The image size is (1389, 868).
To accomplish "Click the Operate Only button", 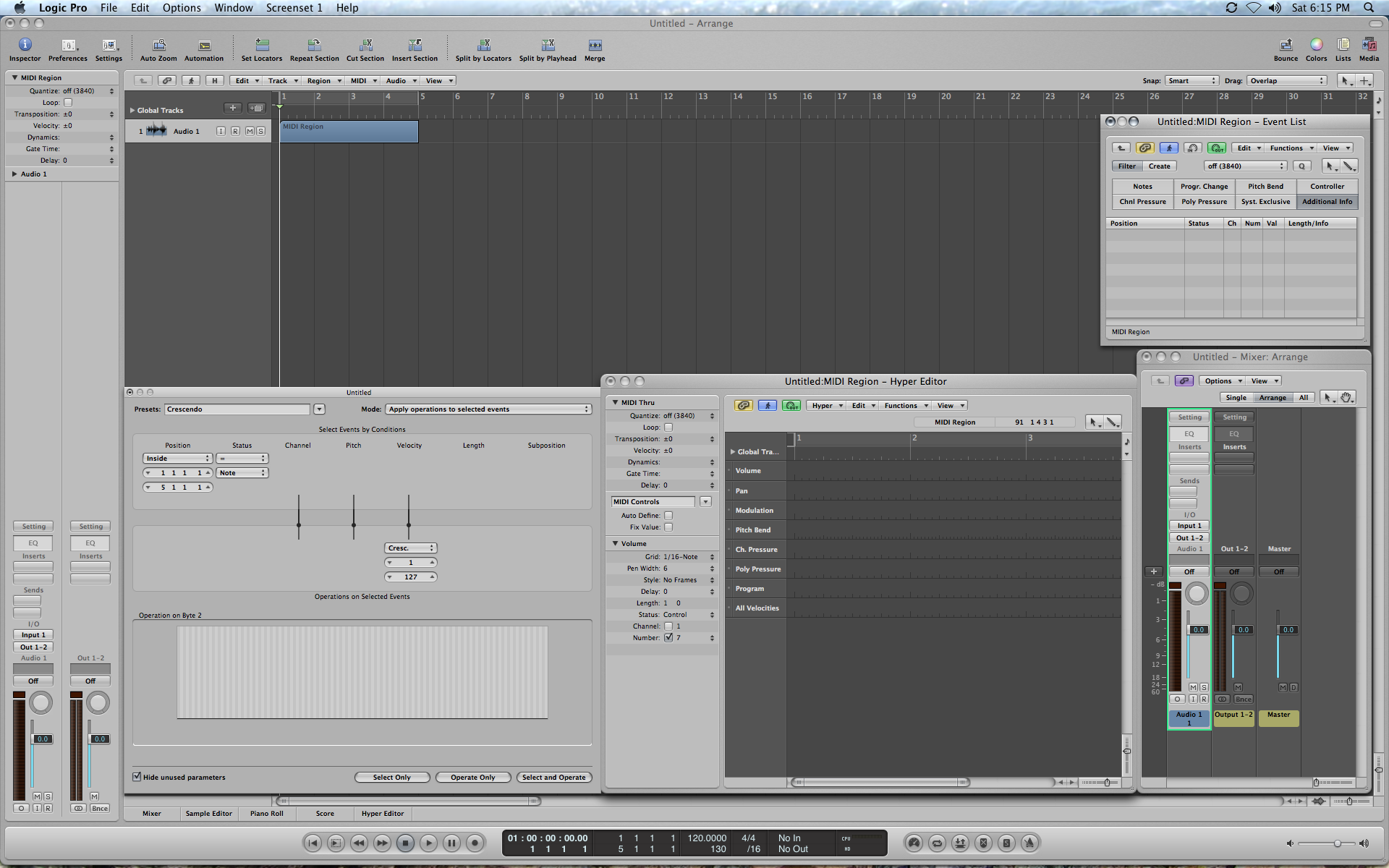I will click(x=473, y=778).
